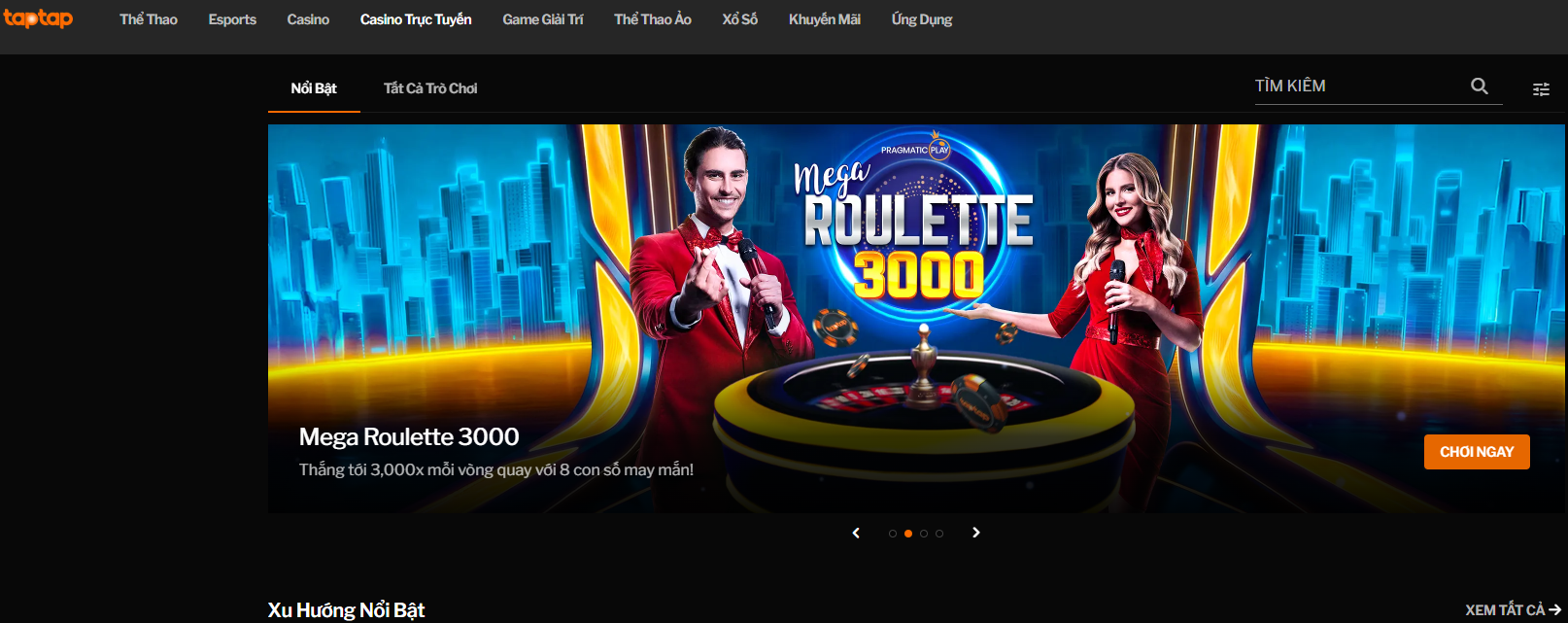The width and height of the screenshot is (1568, 623).
Task: Switch to Tất Cả Trò Chơi tab
Action: [x=430, y=88]
